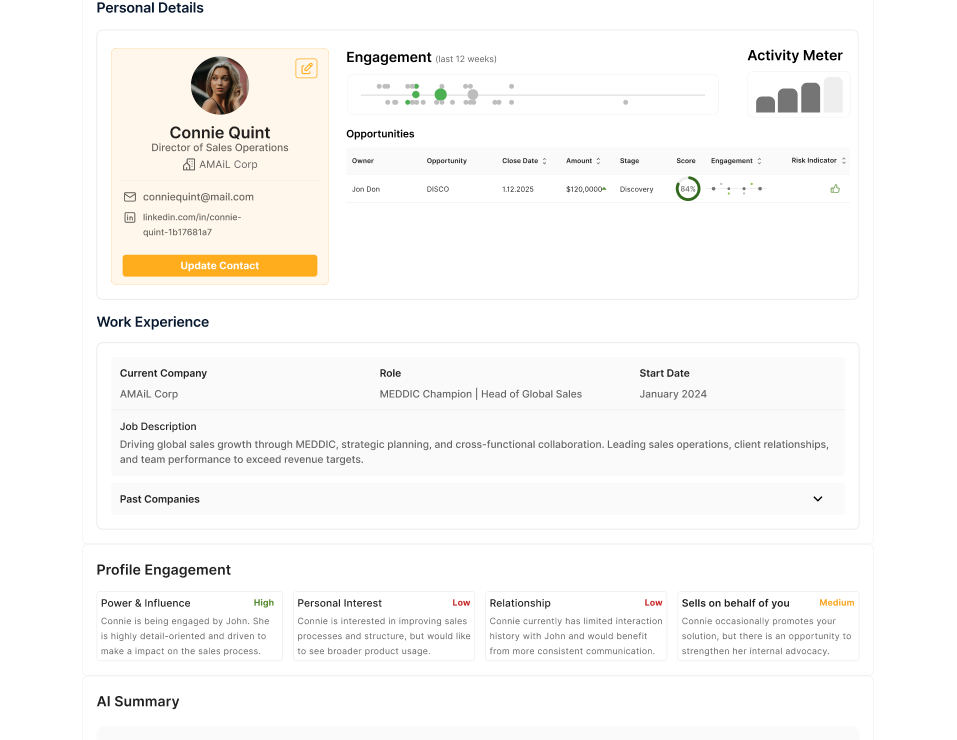Screen dimensions: 957x740
Task: Click the Update Contact button
Action: (219, 265)
